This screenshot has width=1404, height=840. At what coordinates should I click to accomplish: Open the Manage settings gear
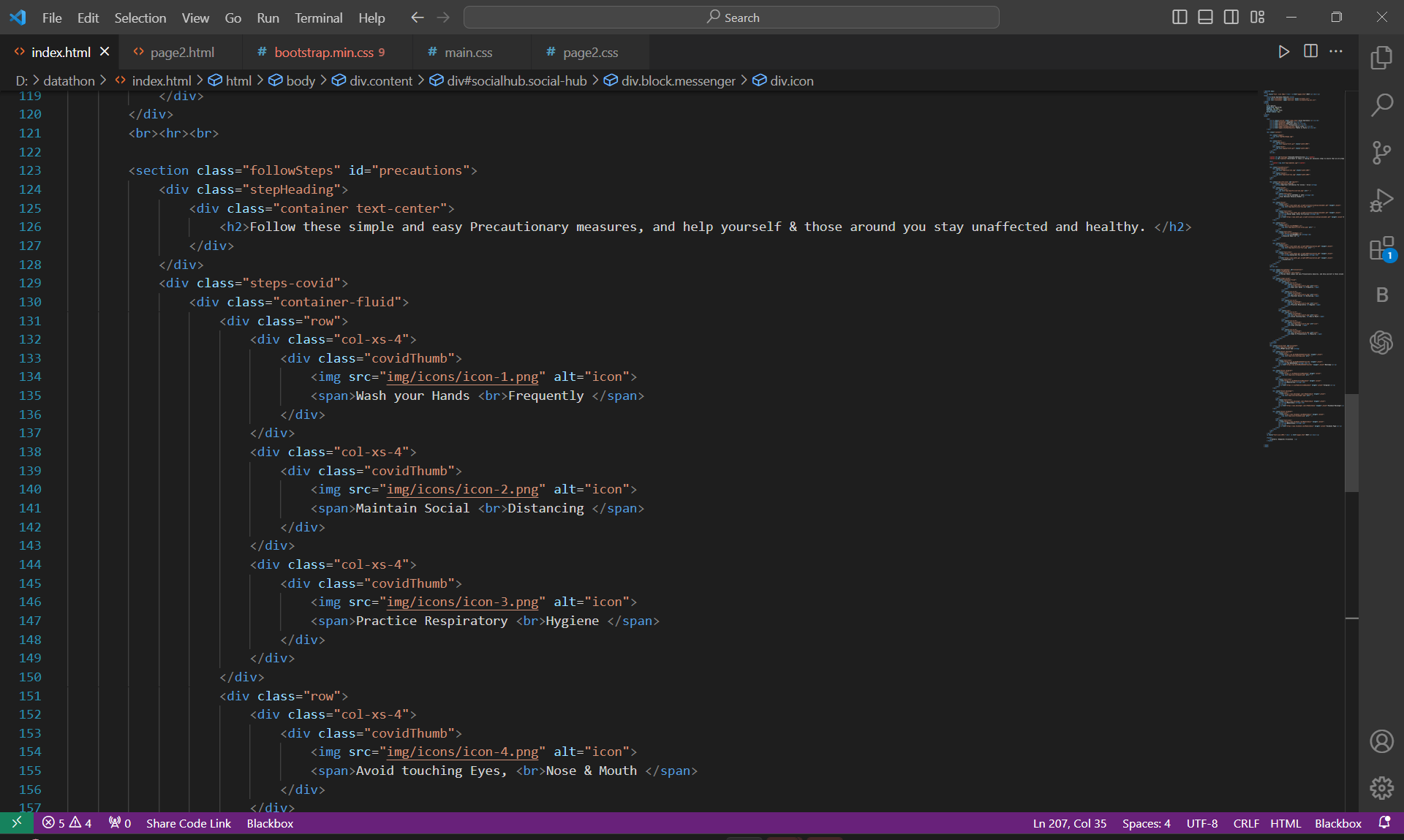tap(1381, 788)
